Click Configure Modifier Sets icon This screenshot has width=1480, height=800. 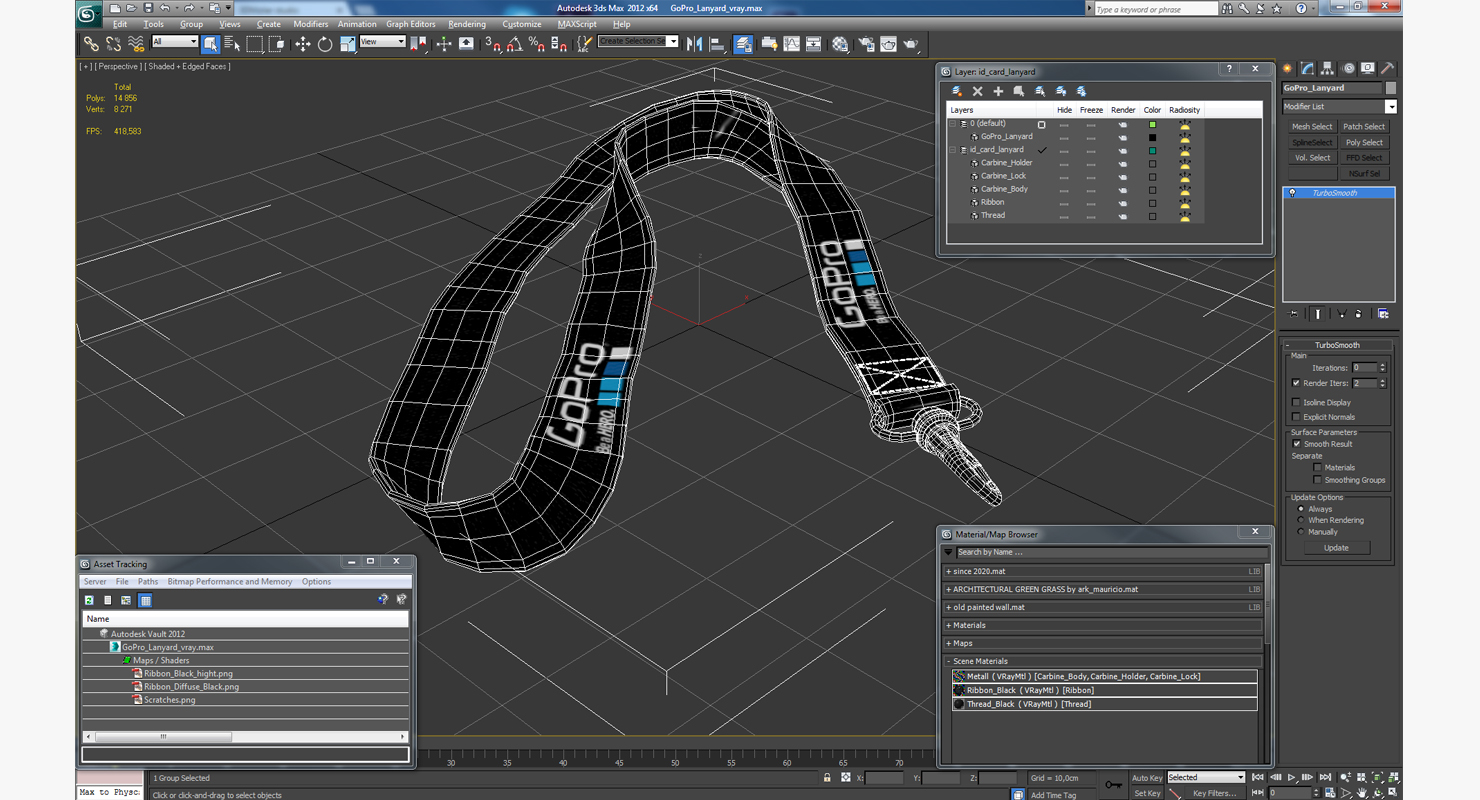pyautogui.click(x=1383, y=314)
